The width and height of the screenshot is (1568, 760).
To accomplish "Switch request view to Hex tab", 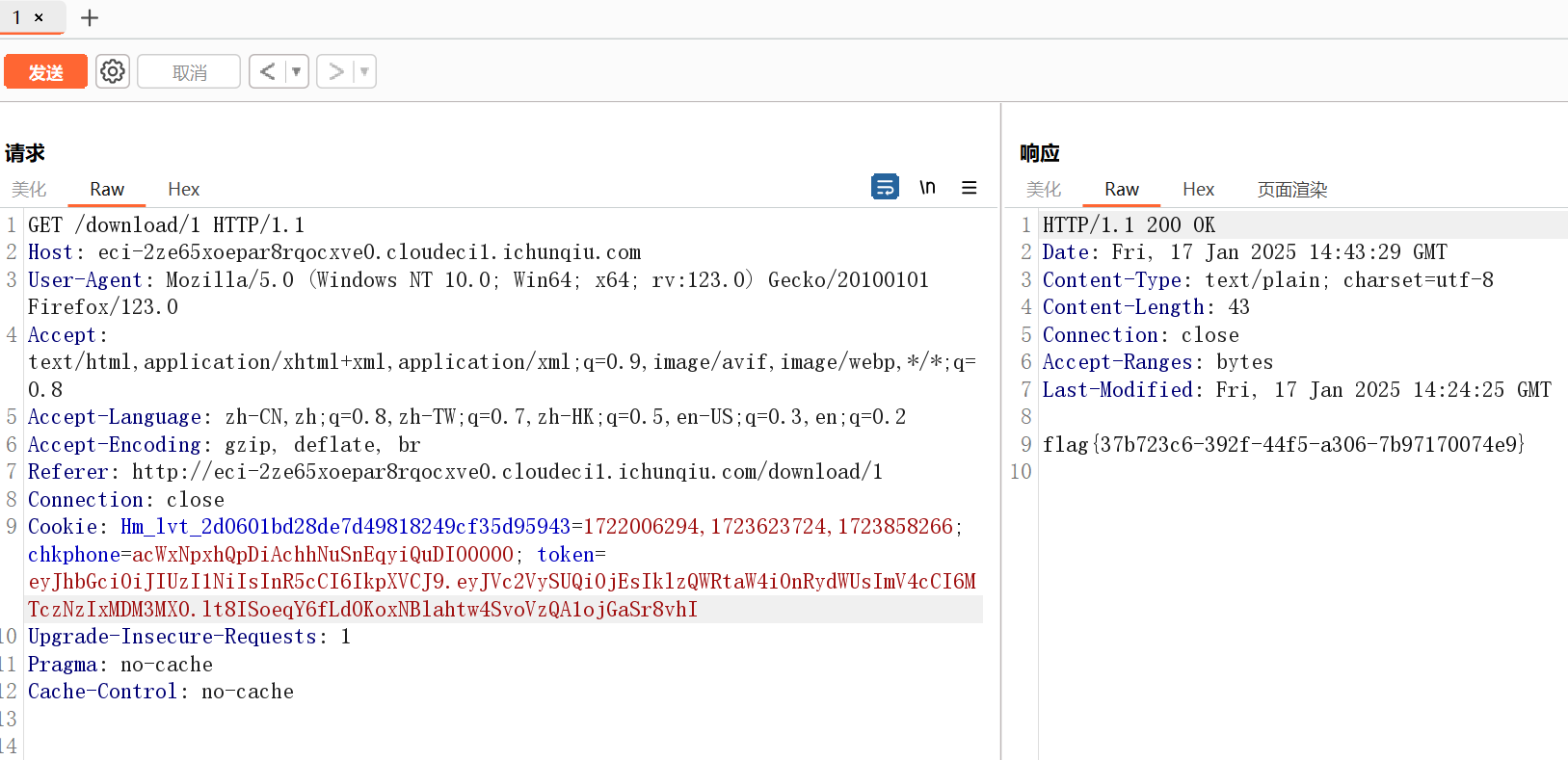I will (183, 189).
